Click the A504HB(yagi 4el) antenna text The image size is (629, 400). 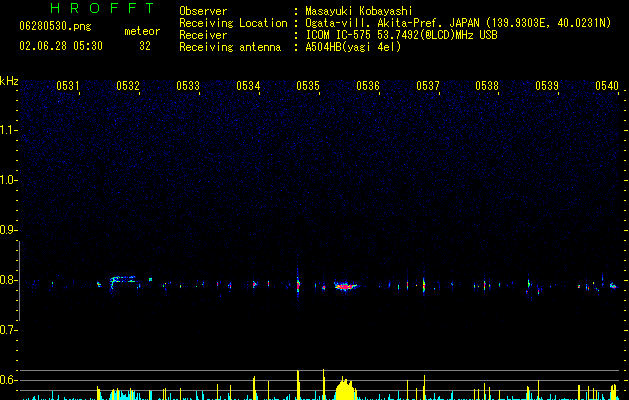[353, 47]
